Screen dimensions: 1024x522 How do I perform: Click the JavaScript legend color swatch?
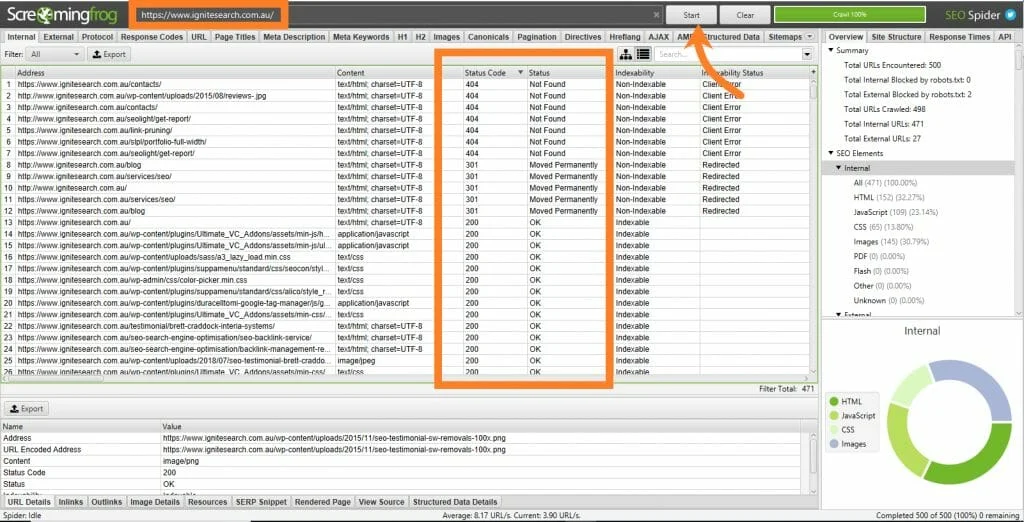pos(833,416)
